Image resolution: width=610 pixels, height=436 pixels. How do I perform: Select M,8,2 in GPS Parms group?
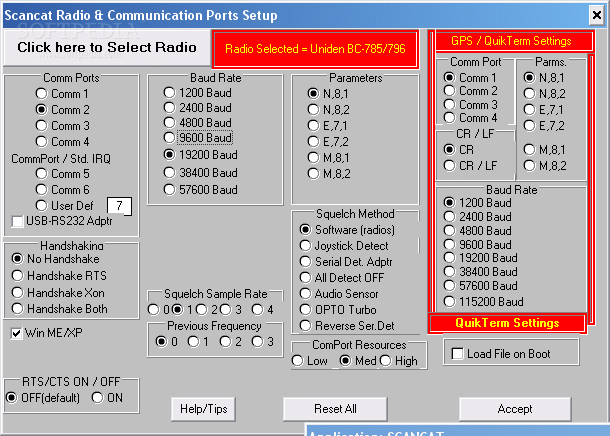[545, 166]
